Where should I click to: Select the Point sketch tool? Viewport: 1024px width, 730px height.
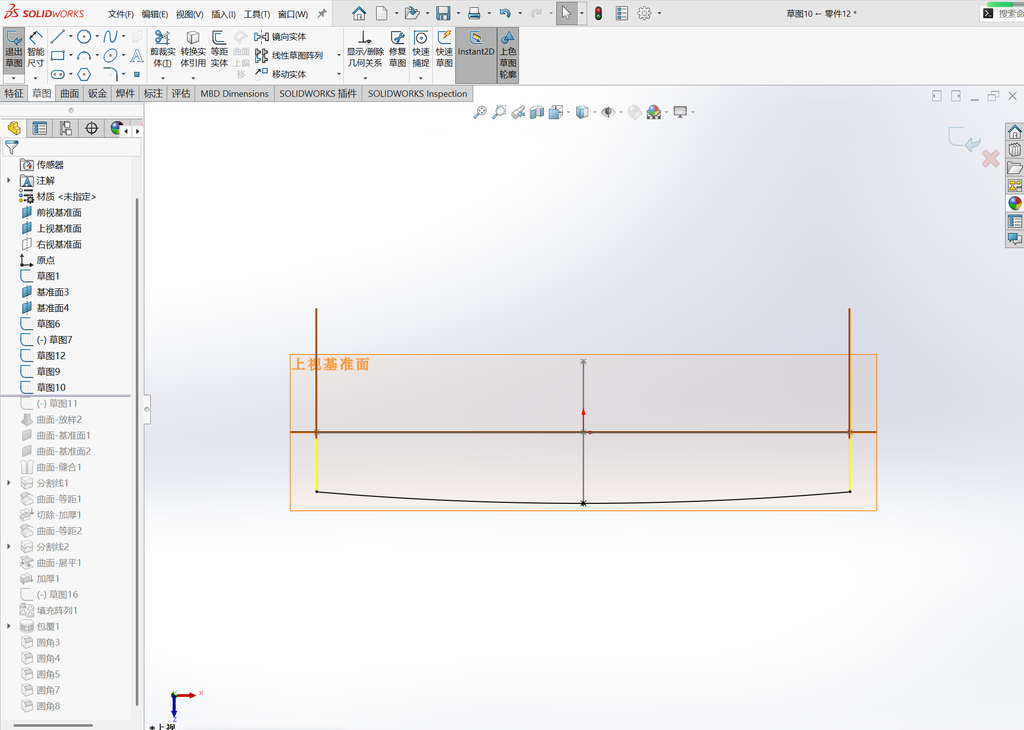[136, 74]
